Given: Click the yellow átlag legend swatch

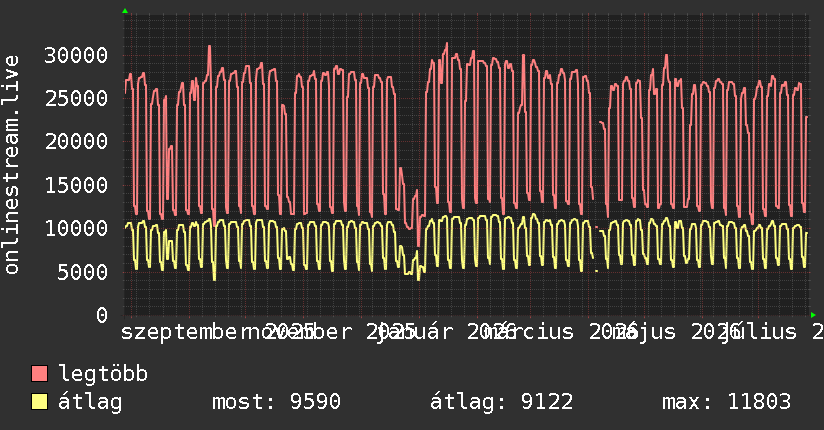Looking at the screenshot, I should pos(39,401).
